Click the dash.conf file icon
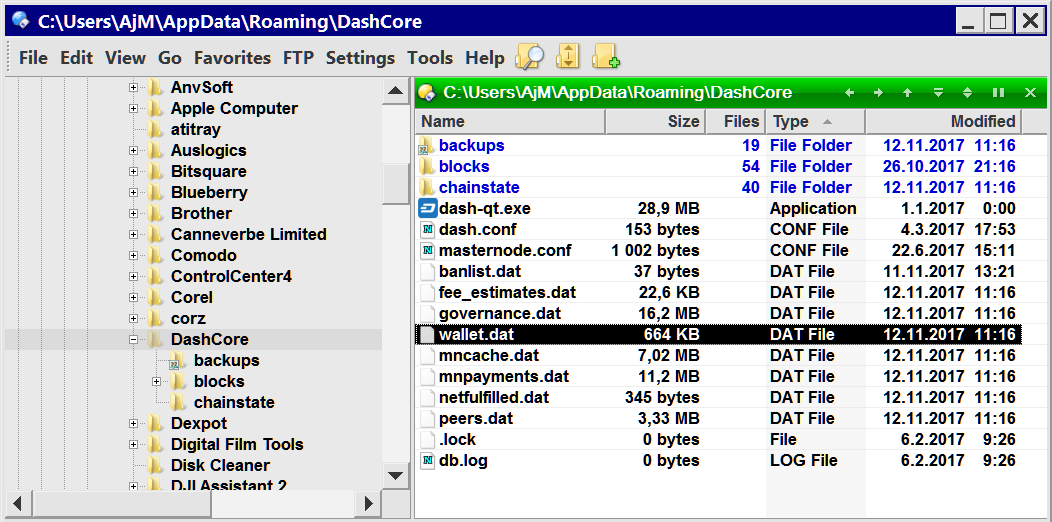 [427, 229]
